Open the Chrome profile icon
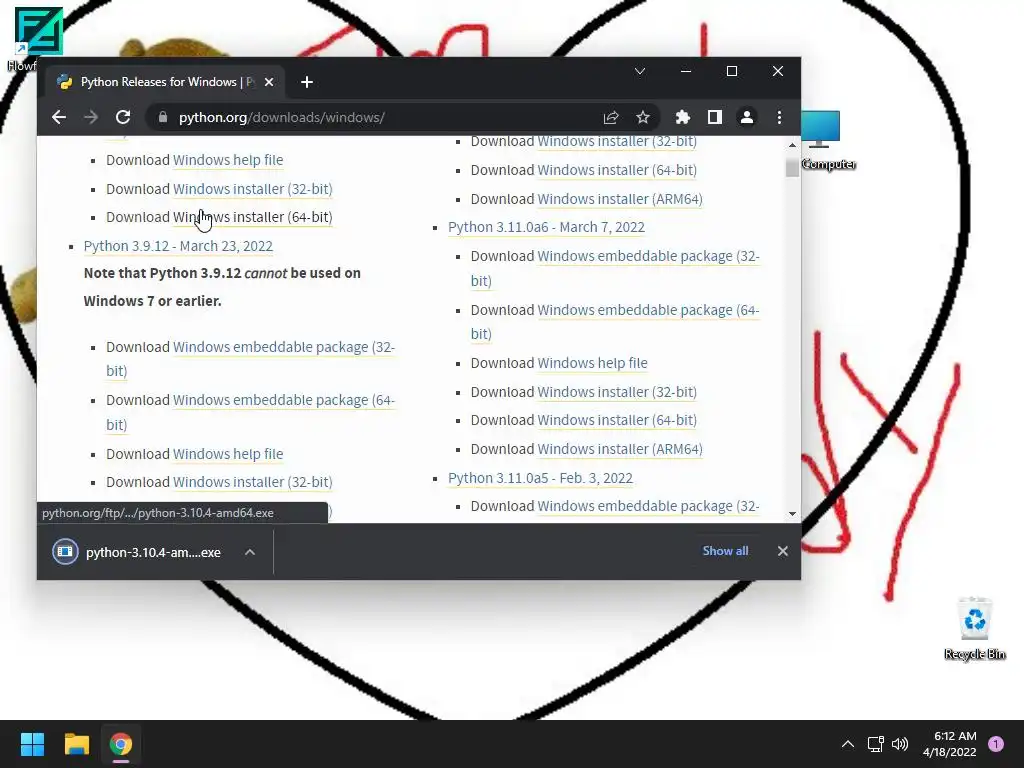The image size is (1024, 768). click(x=746, y=118)
